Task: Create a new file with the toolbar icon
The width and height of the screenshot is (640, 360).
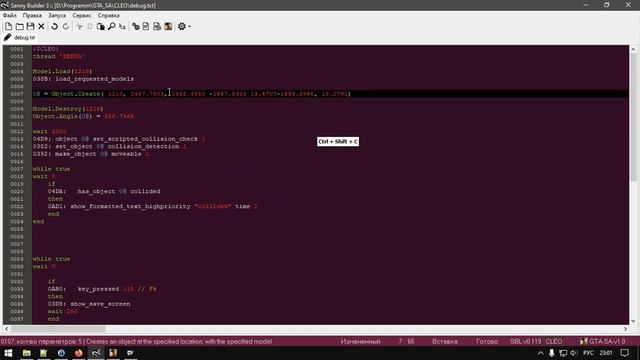Action: (8, 27)
